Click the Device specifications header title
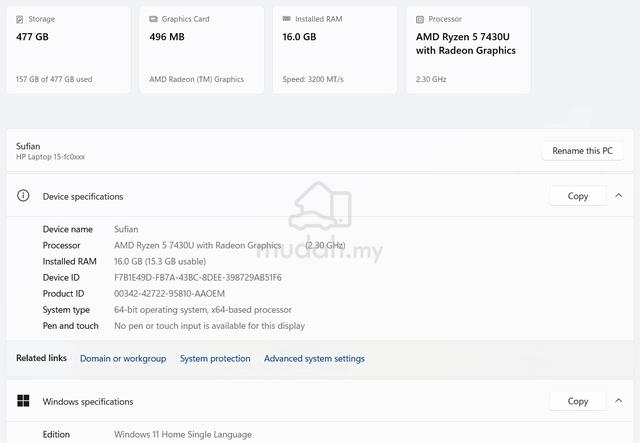 (83, 196)
